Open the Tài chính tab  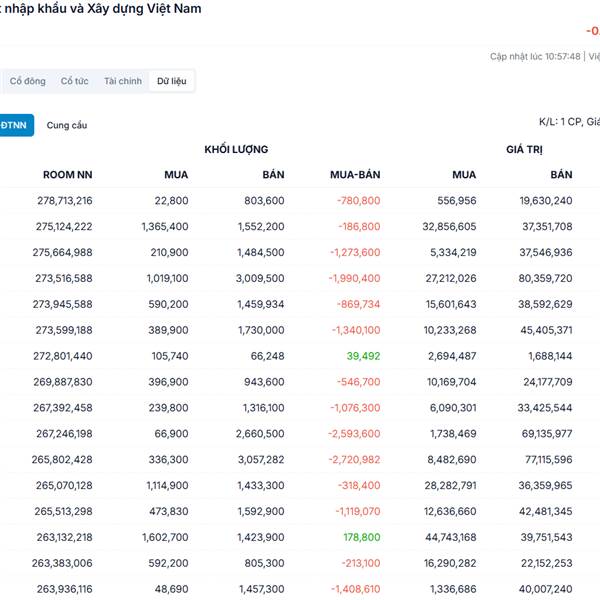(123, 81)
